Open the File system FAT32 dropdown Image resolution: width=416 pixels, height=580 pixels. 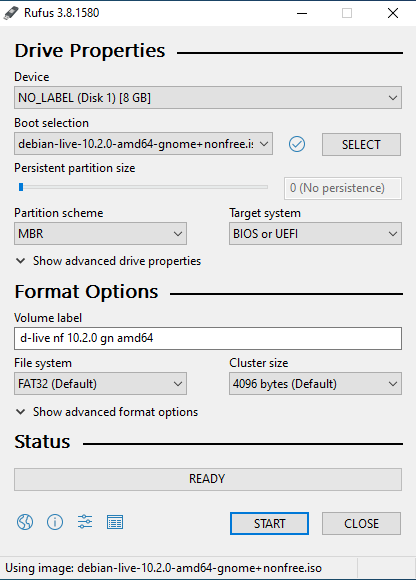[100, 384]
